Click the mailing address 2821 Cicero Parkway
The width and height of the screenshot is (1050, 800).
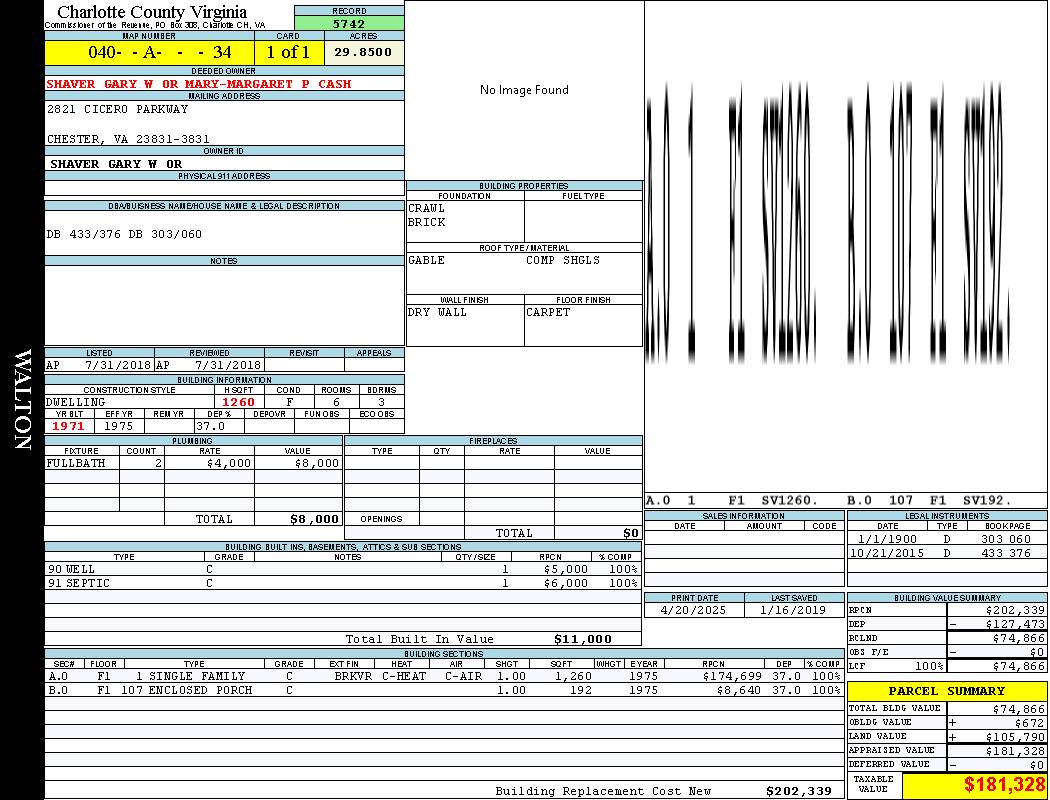tap(117, 109)
